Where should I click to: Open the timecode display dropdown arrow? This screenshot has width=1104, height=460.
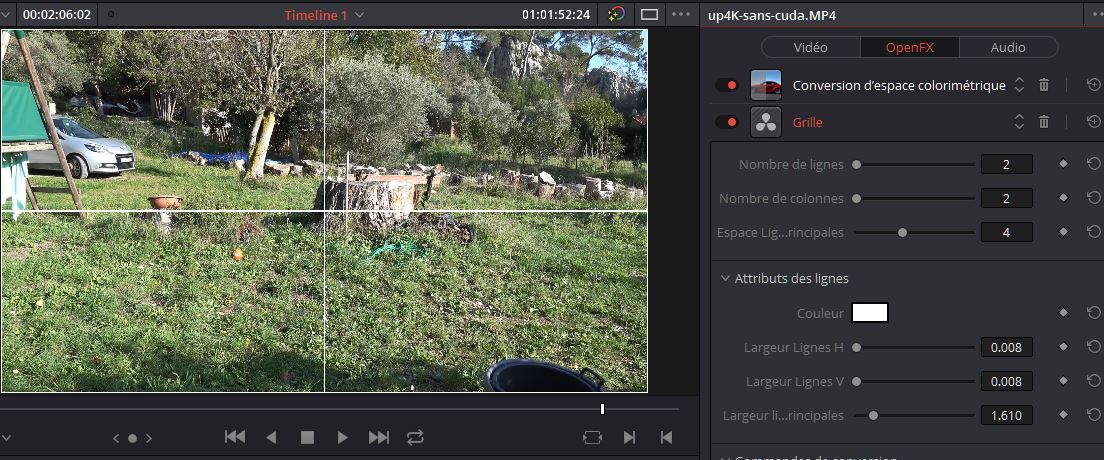(7, 15)
